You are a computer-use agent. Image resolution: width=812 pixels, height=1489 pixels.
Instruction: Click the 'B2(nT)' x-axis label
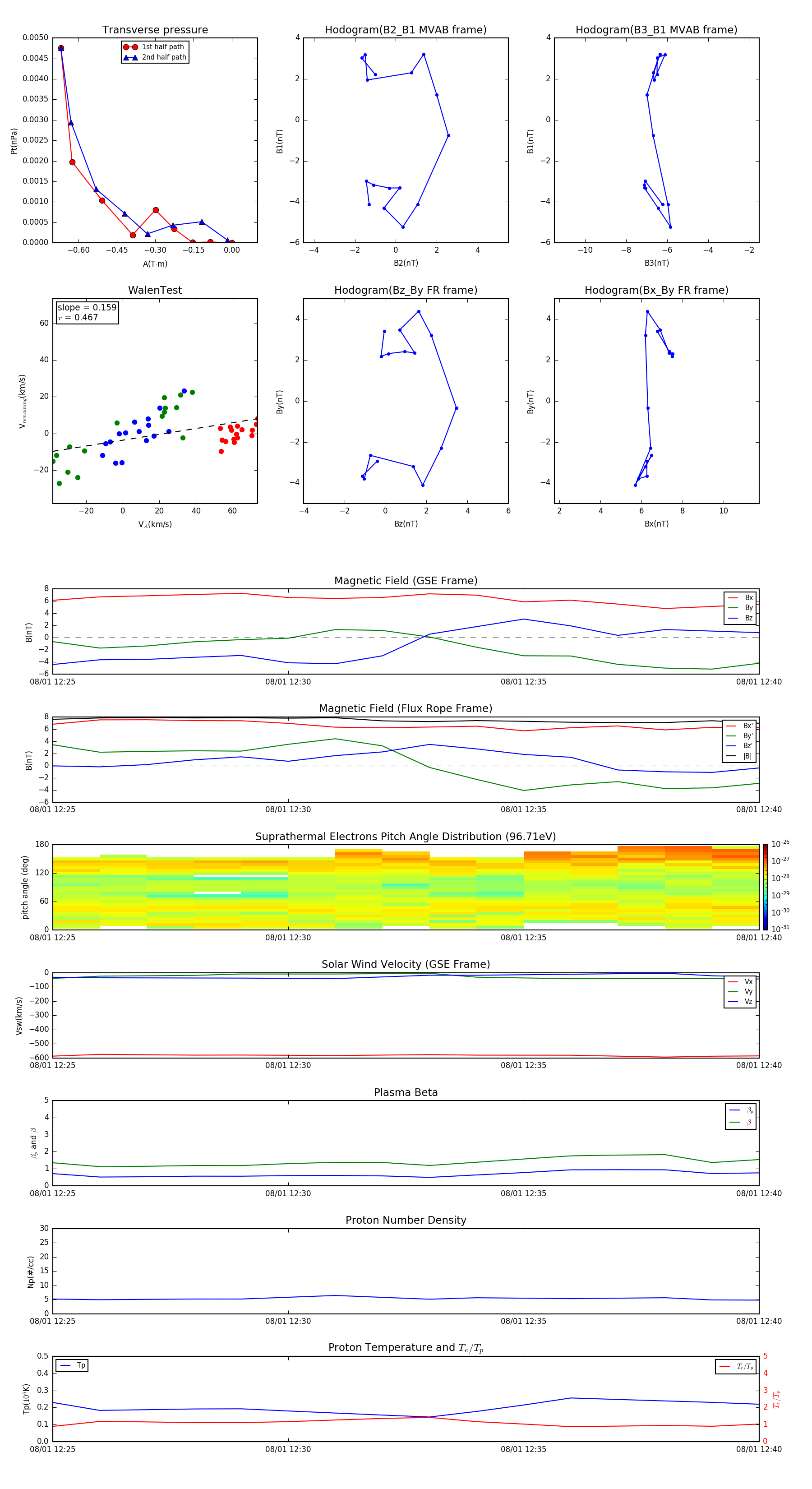(x=406, y=263)
